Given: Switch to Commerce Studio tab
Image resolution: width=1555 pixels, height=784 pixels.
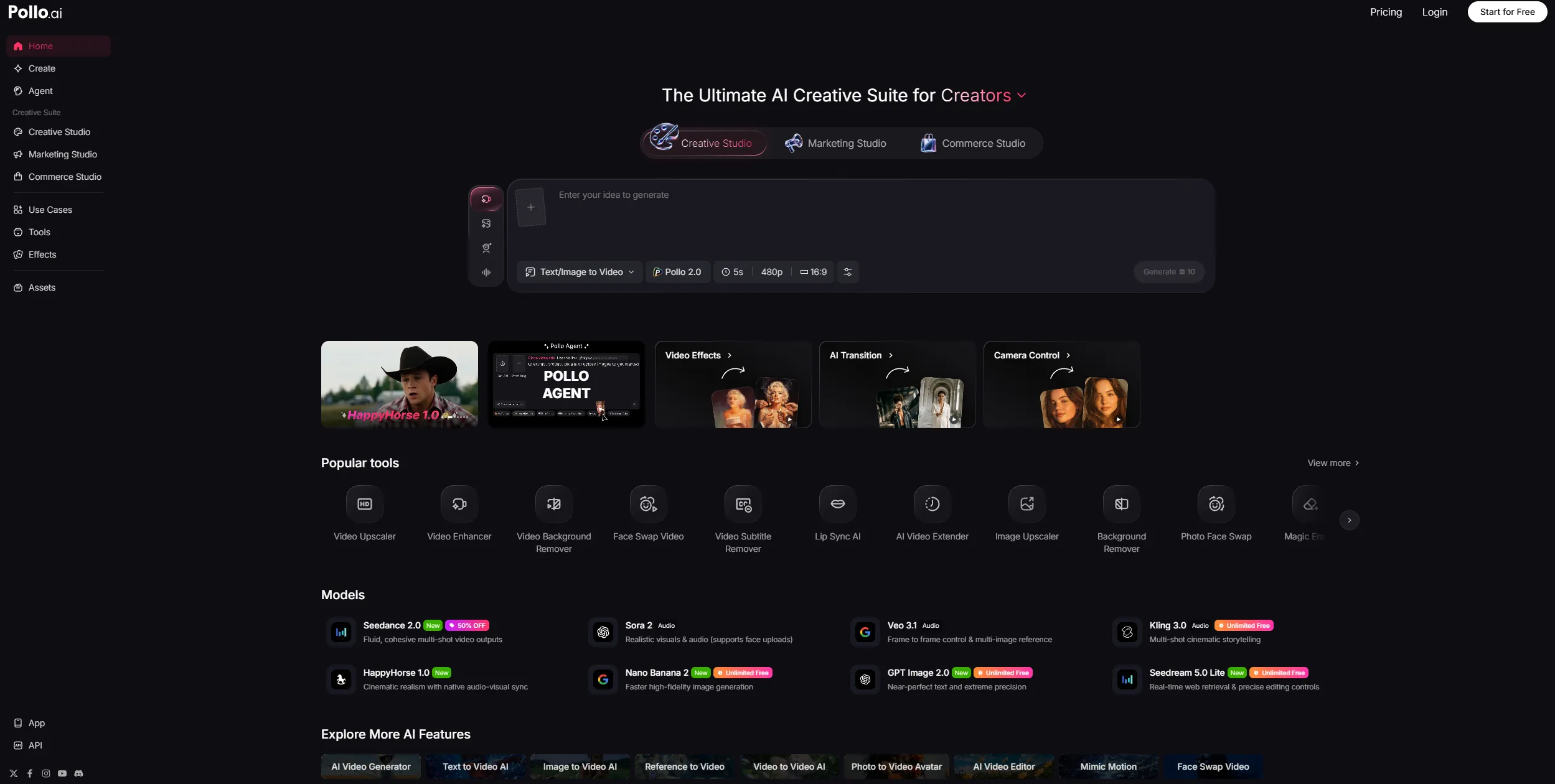Looking at the screenshot, I should pos(973,143).
